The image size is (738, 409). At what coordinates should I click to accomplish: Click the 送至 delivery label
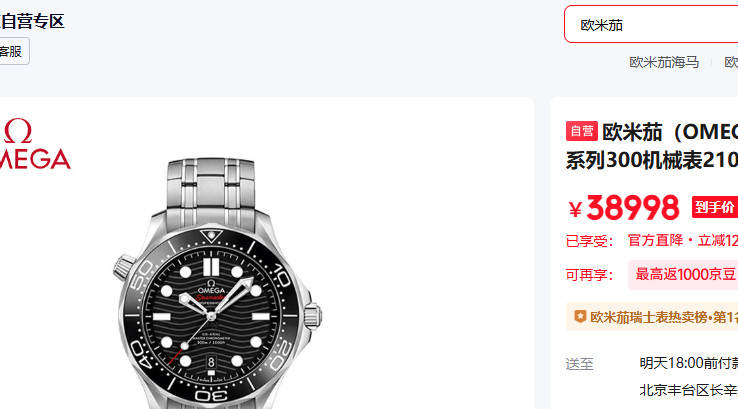[x=580, y=364]
